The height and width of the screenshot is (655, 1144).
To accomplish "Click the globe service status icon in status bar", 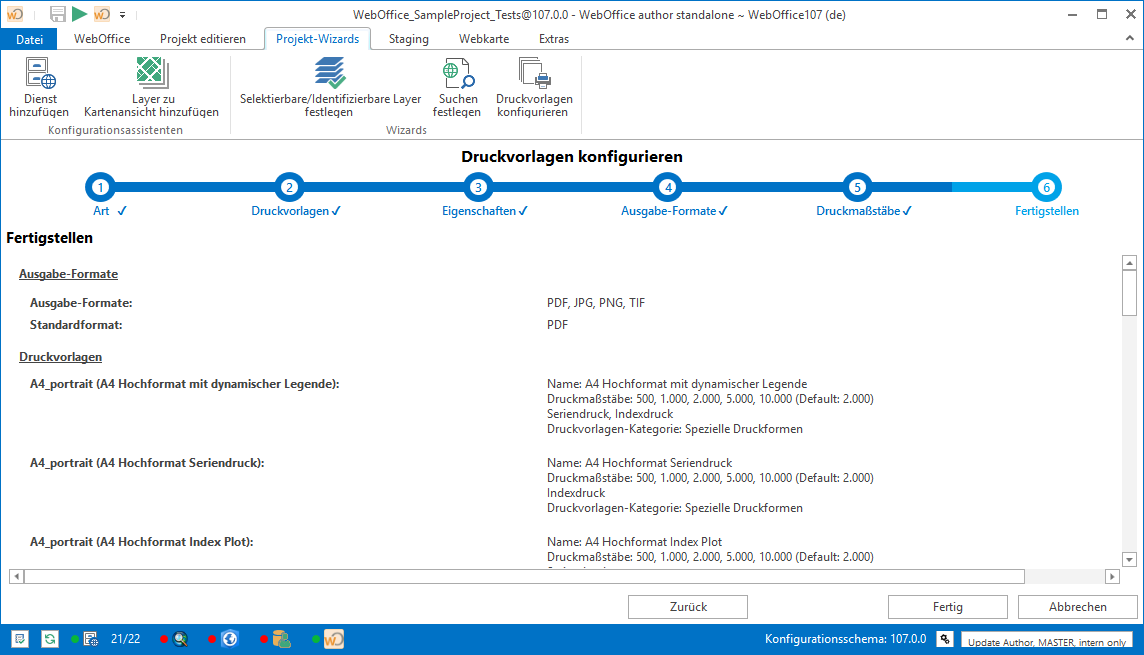I will (x=230, y=638).
